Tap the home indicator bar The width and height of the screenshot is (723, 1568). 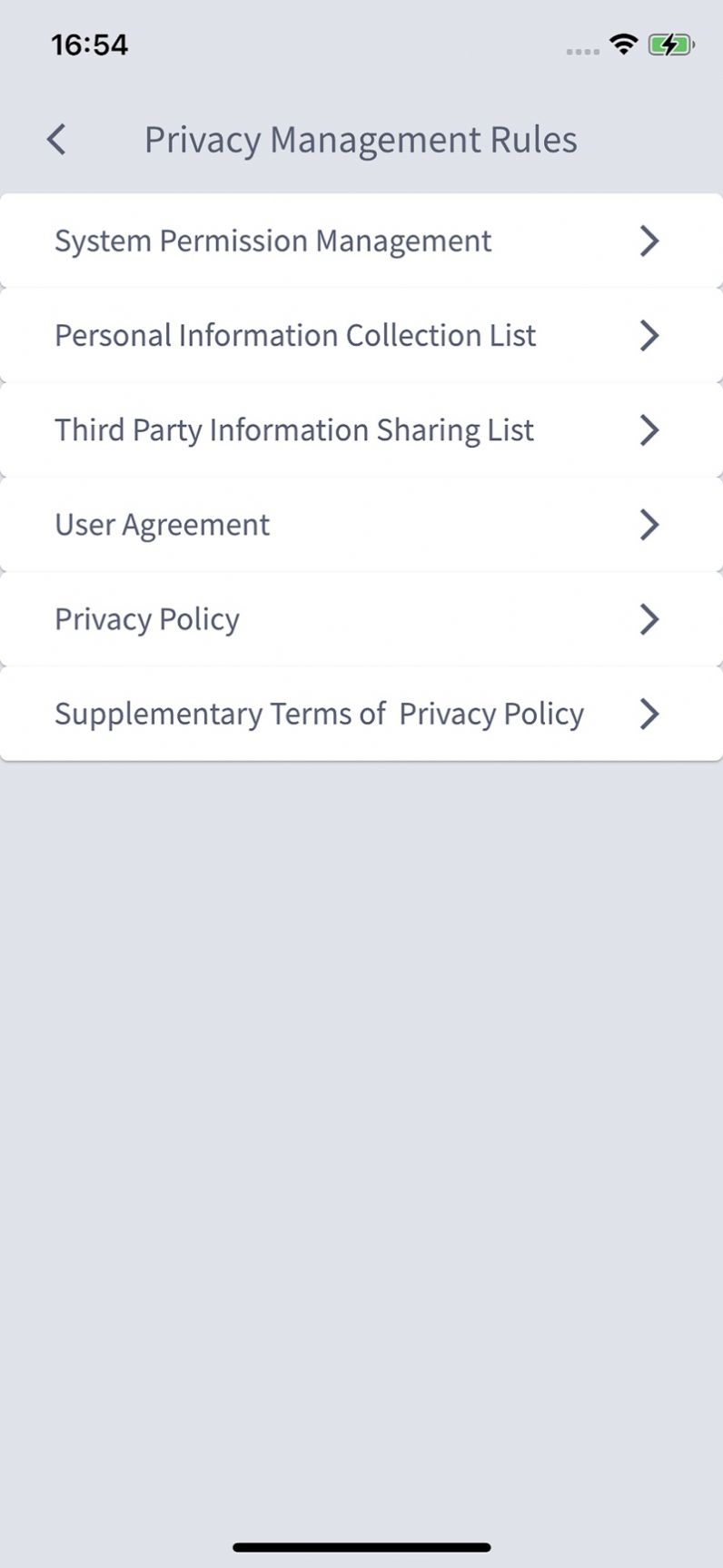click(361, 1546)
